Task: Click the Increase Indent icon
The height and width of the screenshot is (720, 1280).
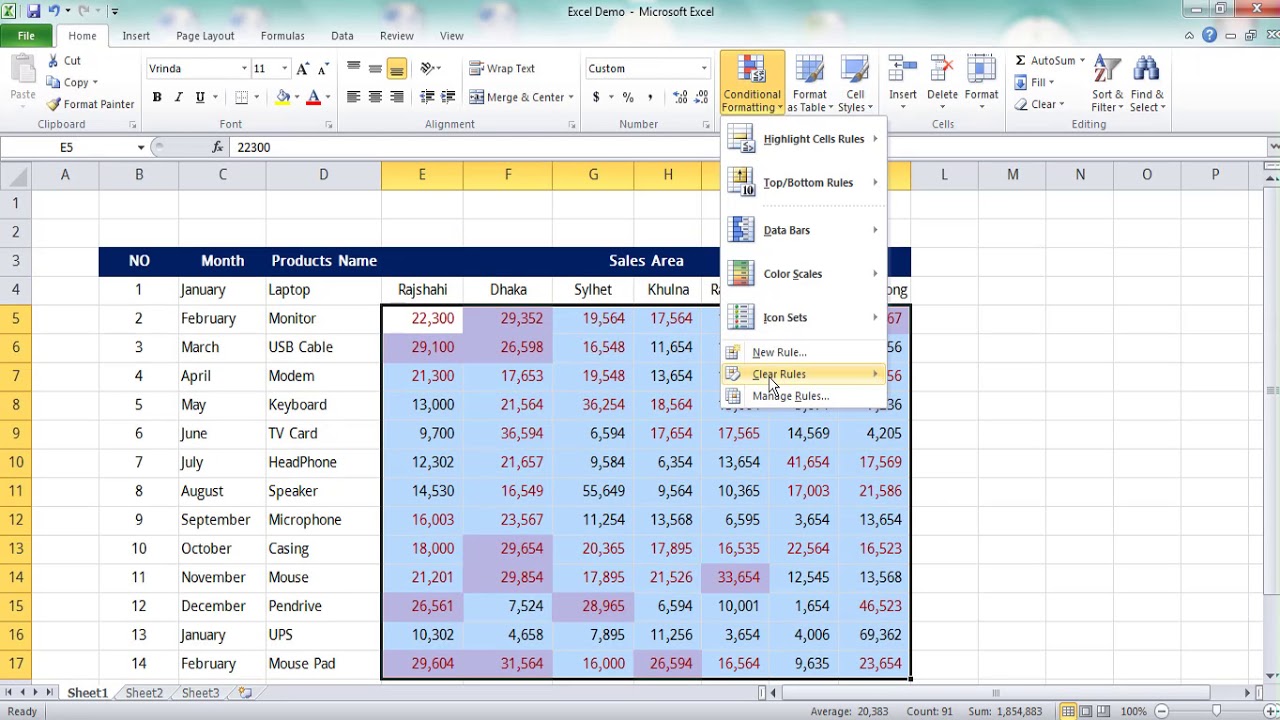Action: (448, 97)
